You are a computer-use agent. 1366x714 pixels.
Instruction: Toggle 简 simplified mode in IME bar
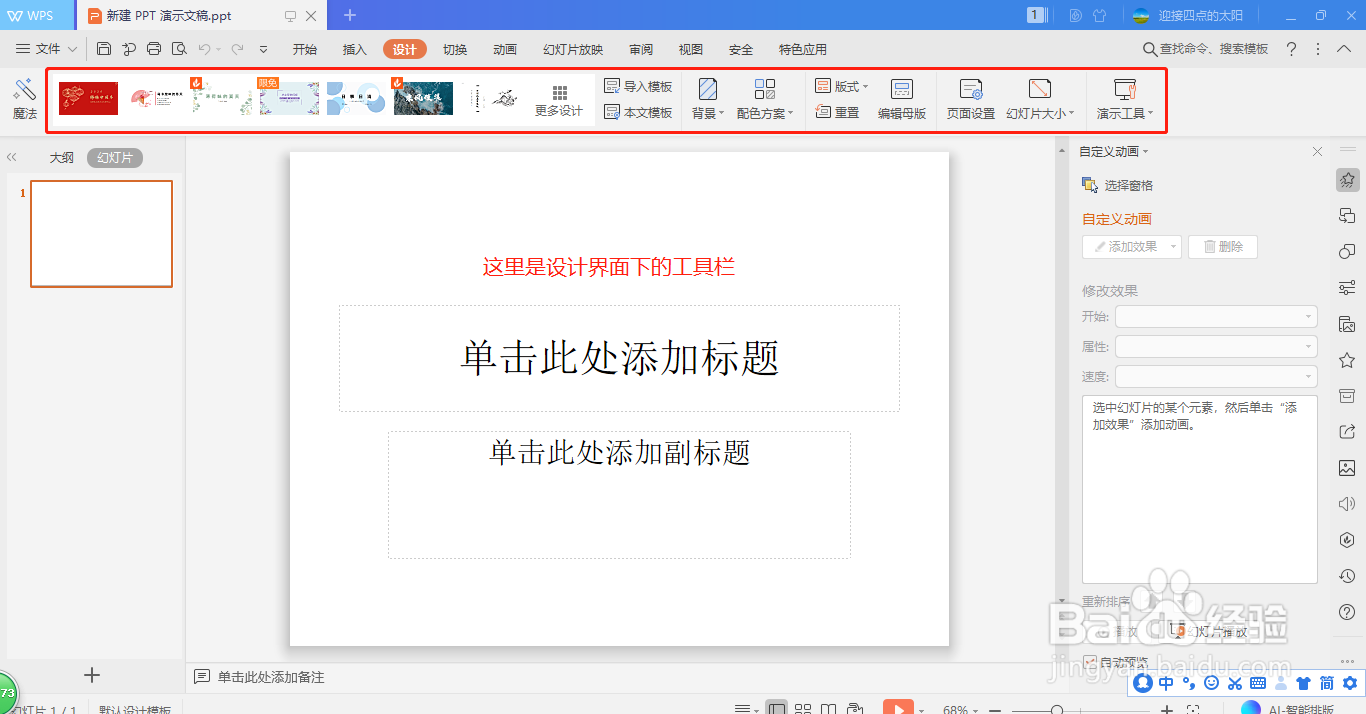click(1326, 683)
